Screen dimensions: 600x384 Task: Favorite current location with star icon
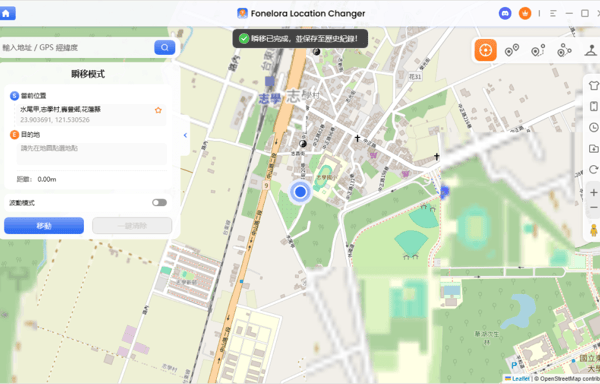(158, 110)
